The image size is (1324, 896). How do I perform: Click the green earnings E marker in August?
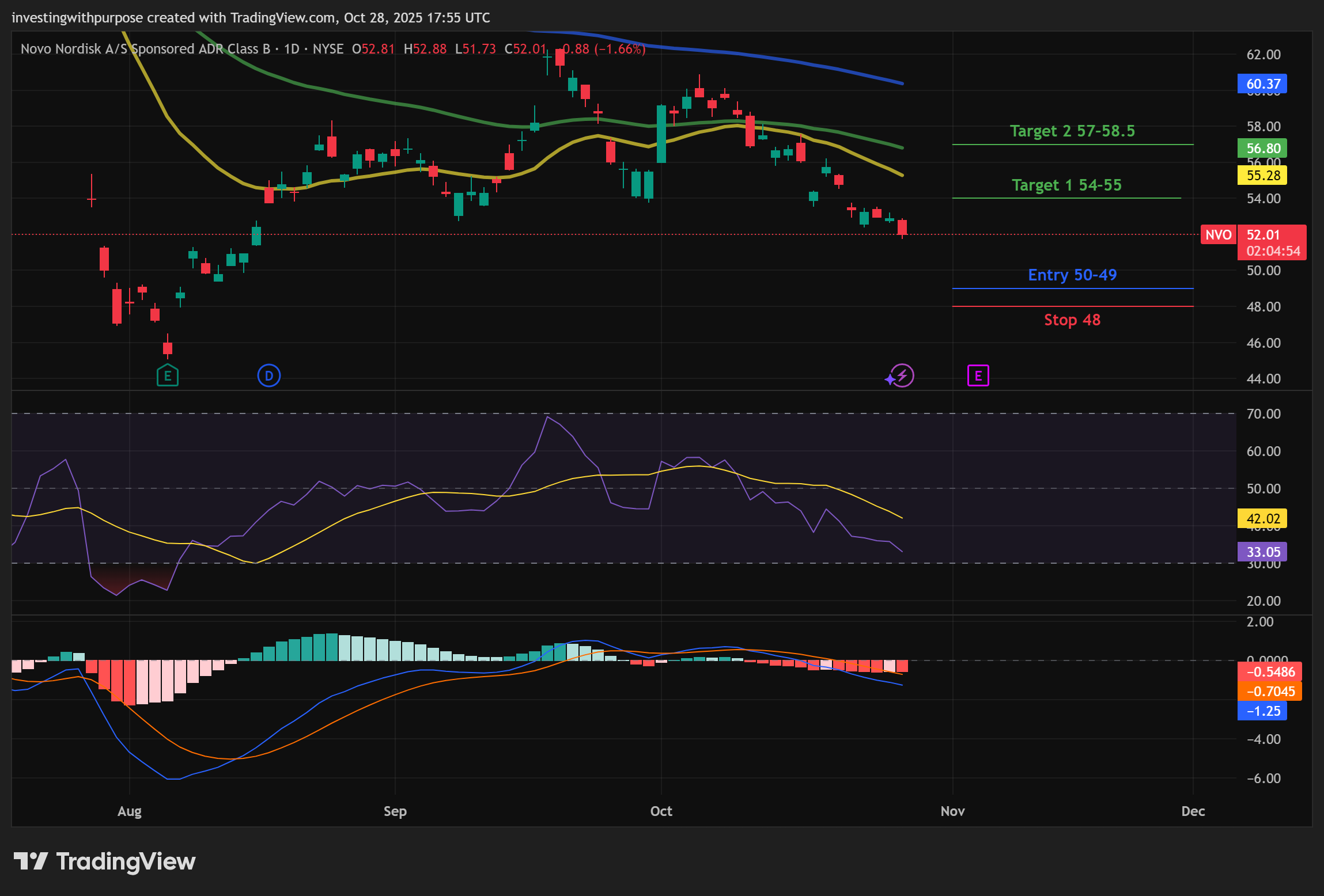(x=168, y=376)
